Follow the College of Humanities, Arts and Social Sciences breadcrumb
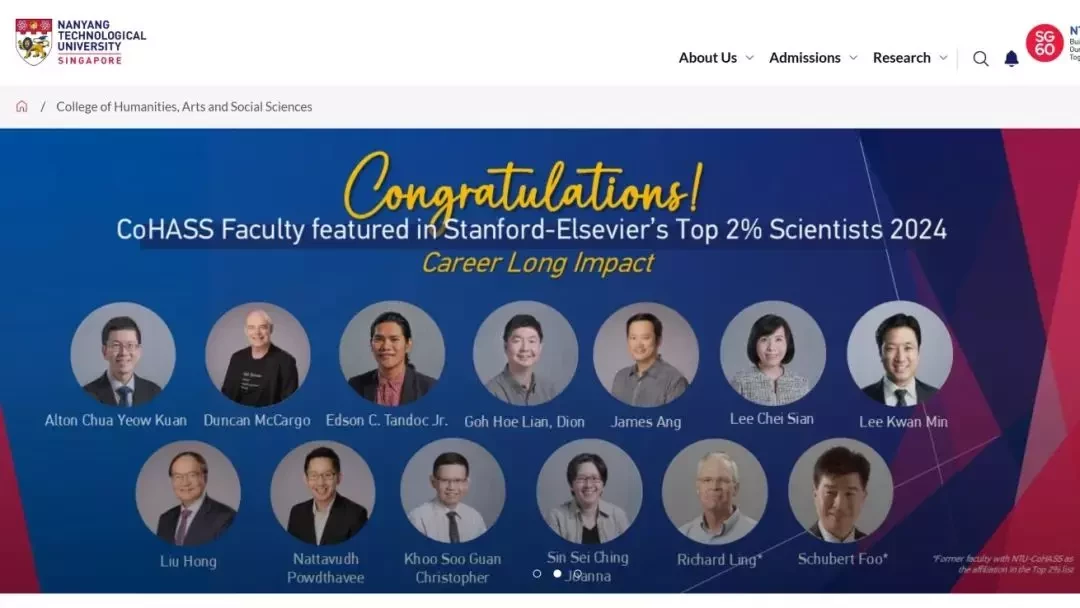 click(184, 107)
